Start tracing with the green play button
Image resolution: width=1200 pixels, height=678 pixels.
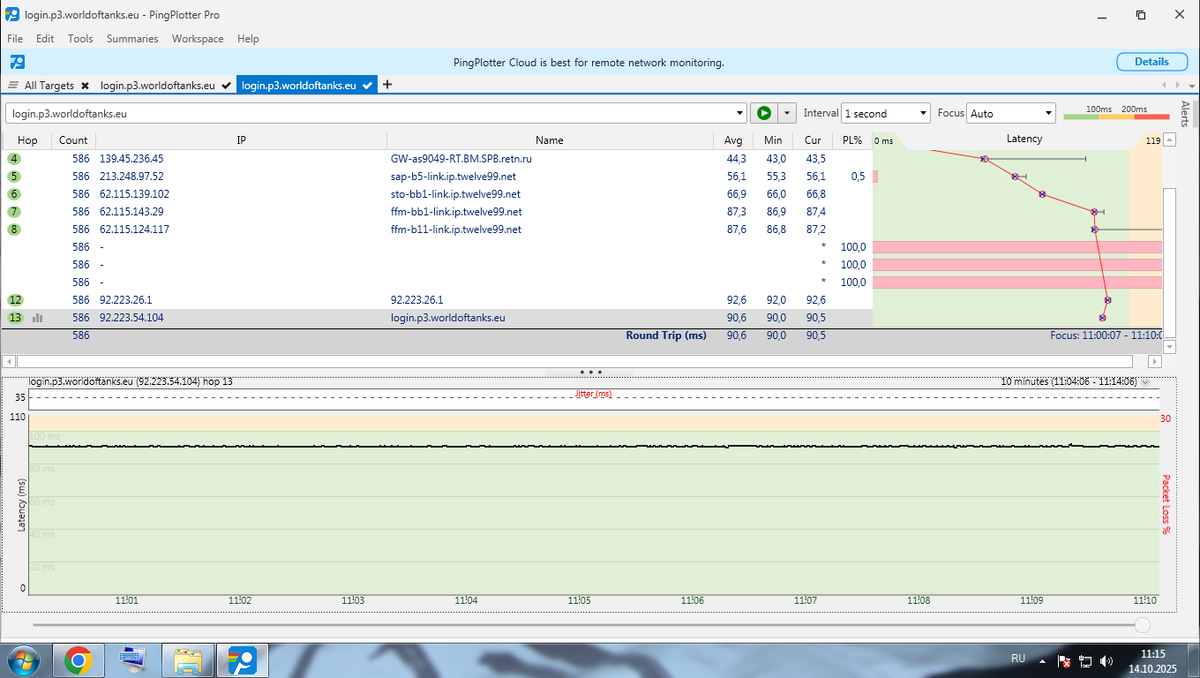coord(764,113)
